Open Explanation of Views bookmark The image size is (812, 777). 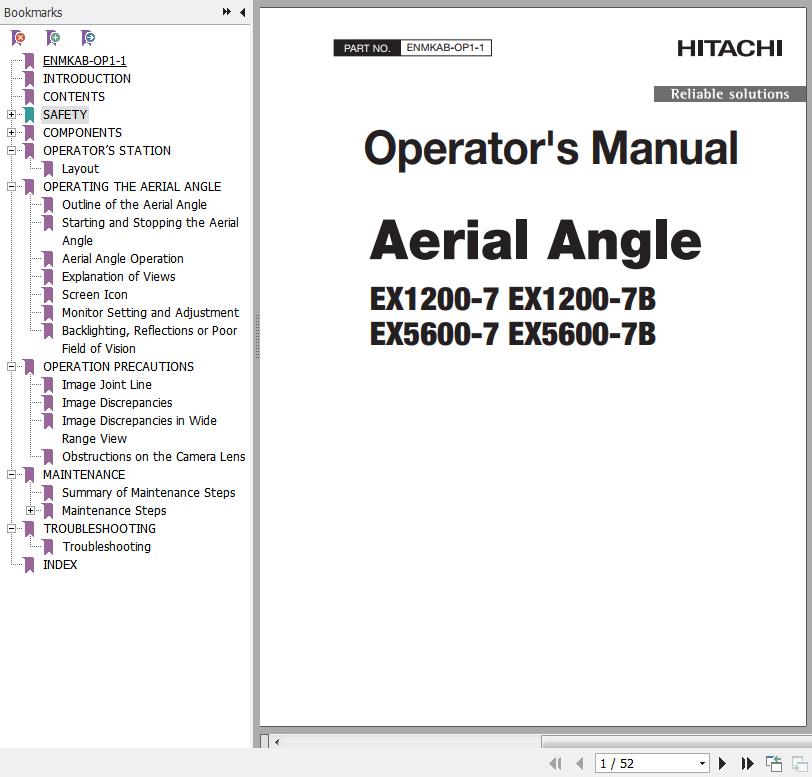click(x=119, y=277)
